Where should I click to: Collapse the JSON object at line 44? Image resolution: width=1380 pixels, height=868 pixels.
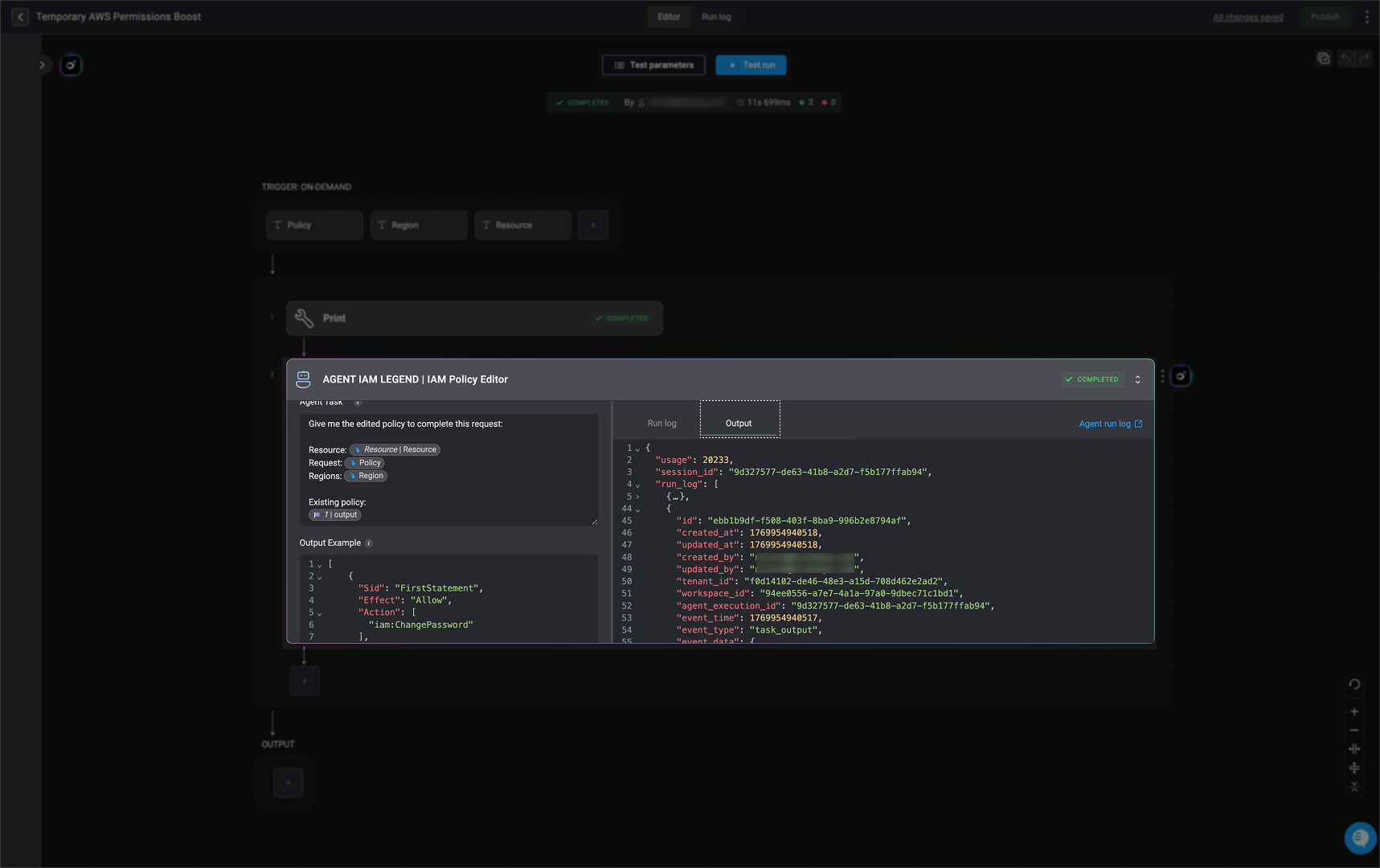click(x=638, y=510)
